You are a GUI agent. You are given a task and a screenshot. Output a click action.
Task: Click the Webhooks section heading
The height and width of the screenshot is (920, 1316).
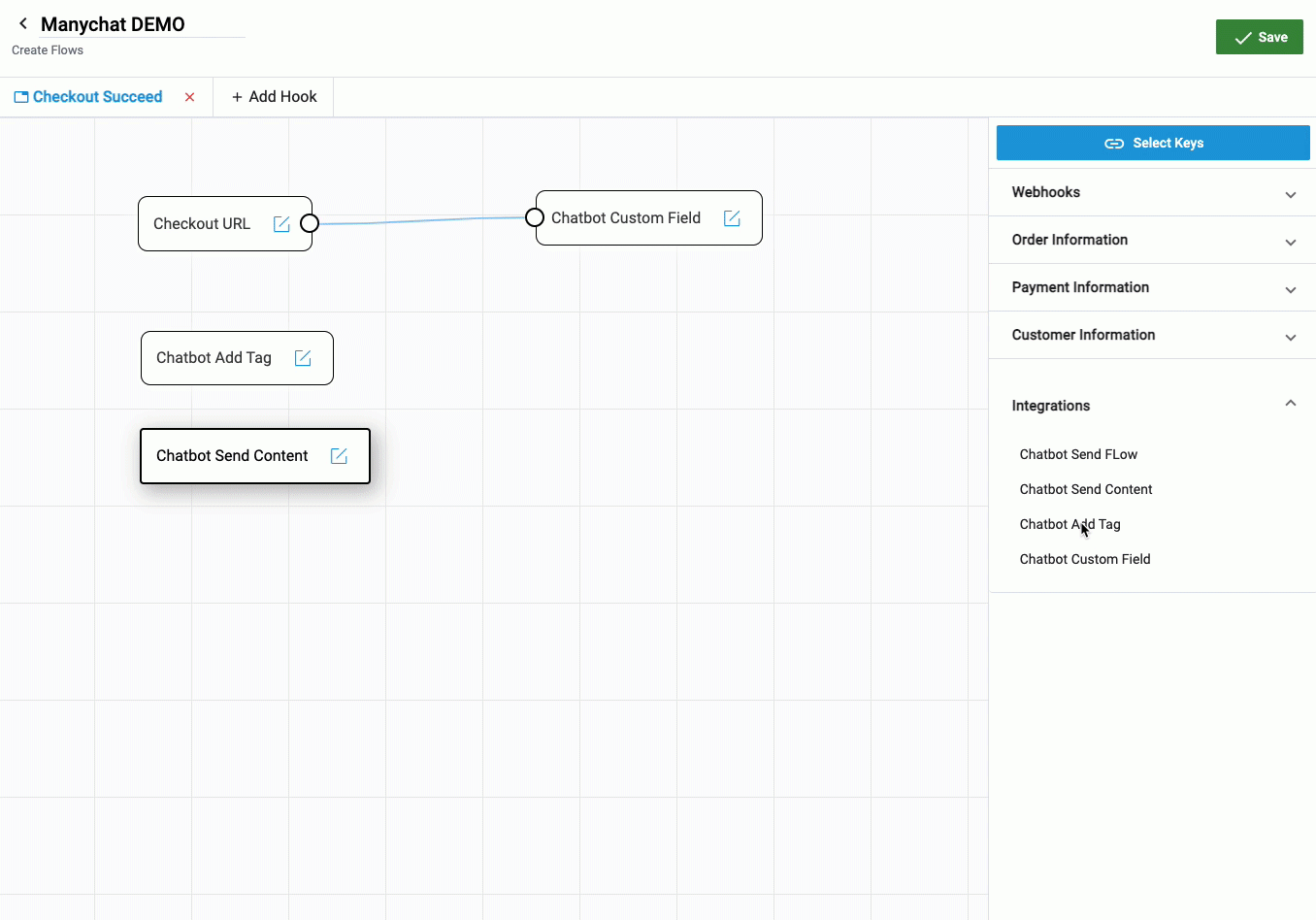point(1046,192)
